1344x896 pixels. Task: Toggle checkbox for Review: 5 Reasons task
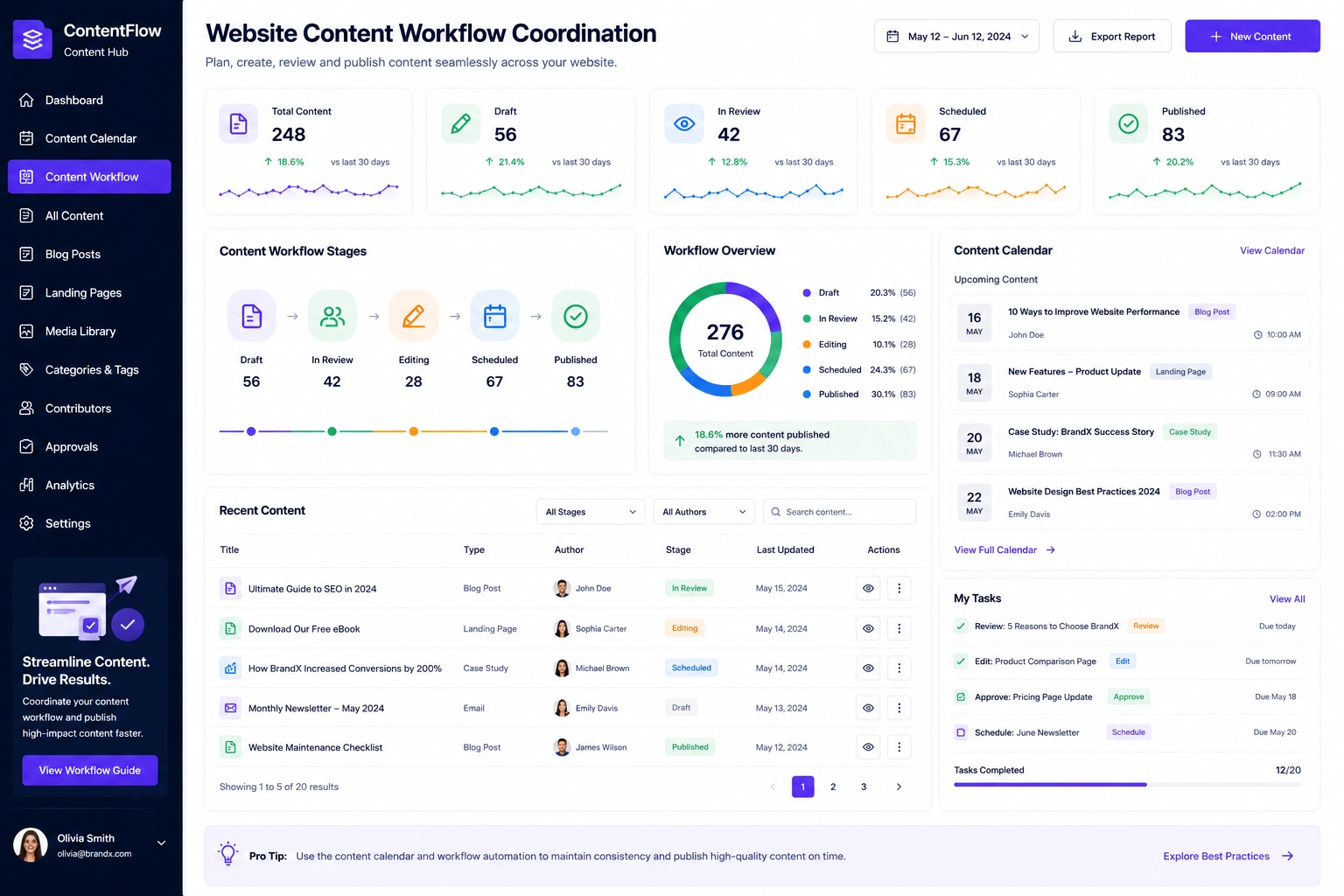(961, 626)
